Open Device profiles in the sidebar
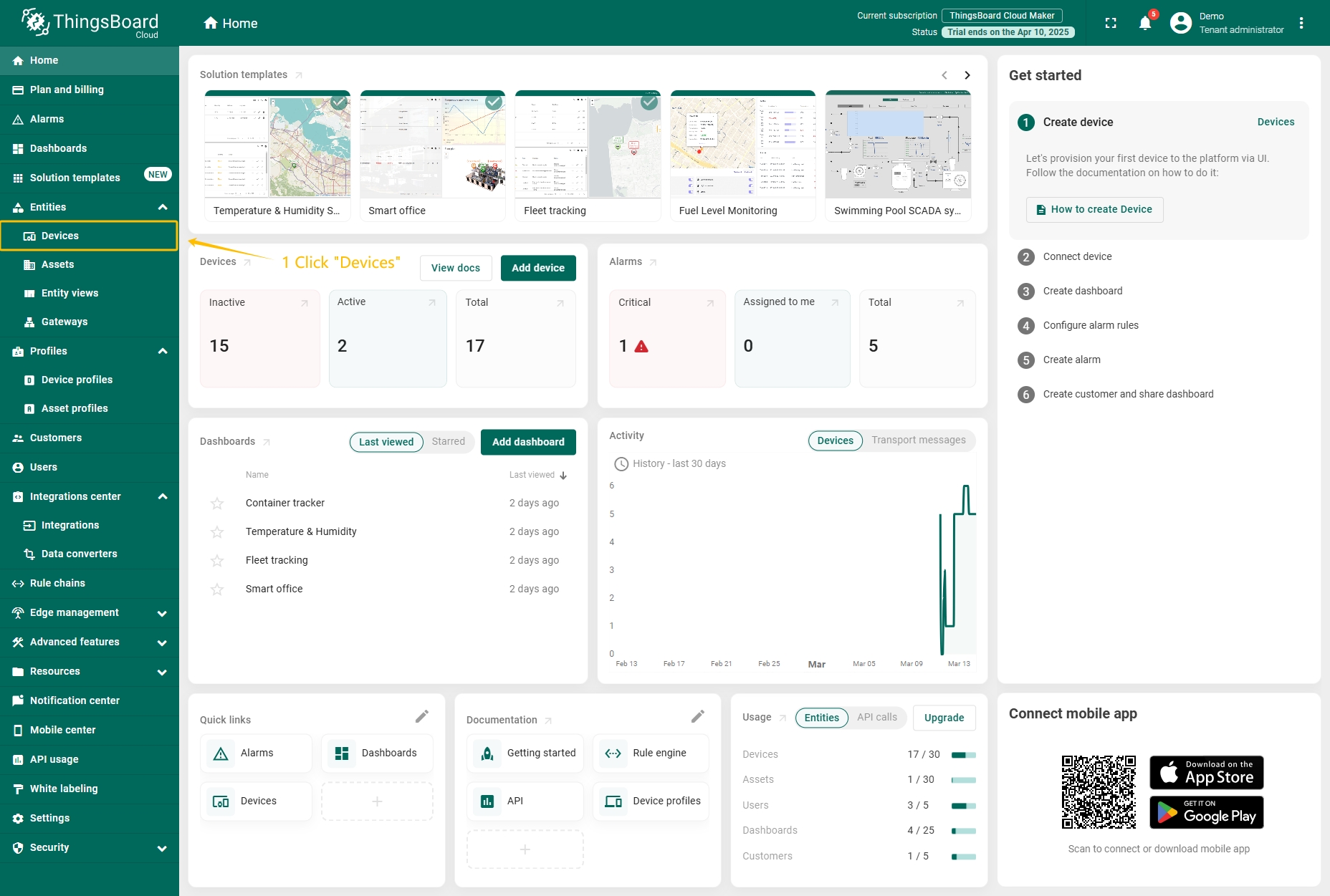 tap(77, 380)
